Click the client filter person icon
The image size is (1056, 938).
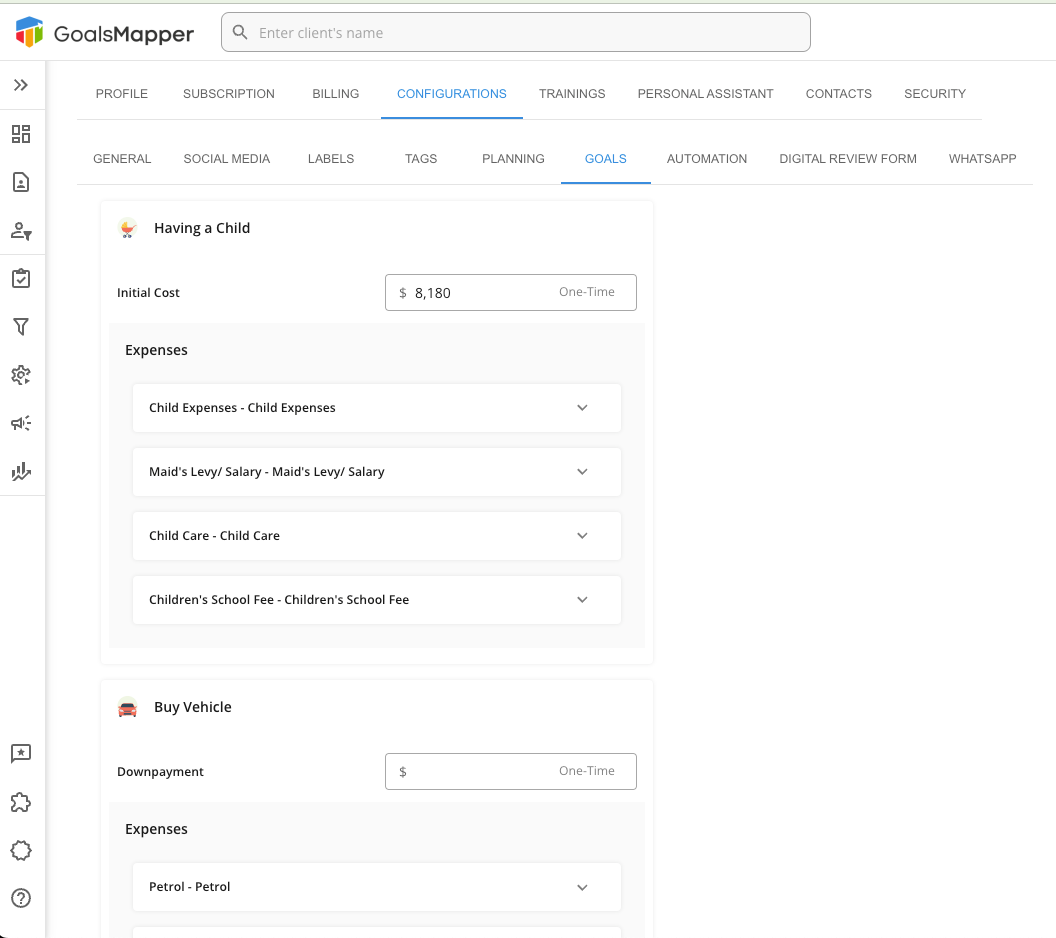click(x=21, y=231)
